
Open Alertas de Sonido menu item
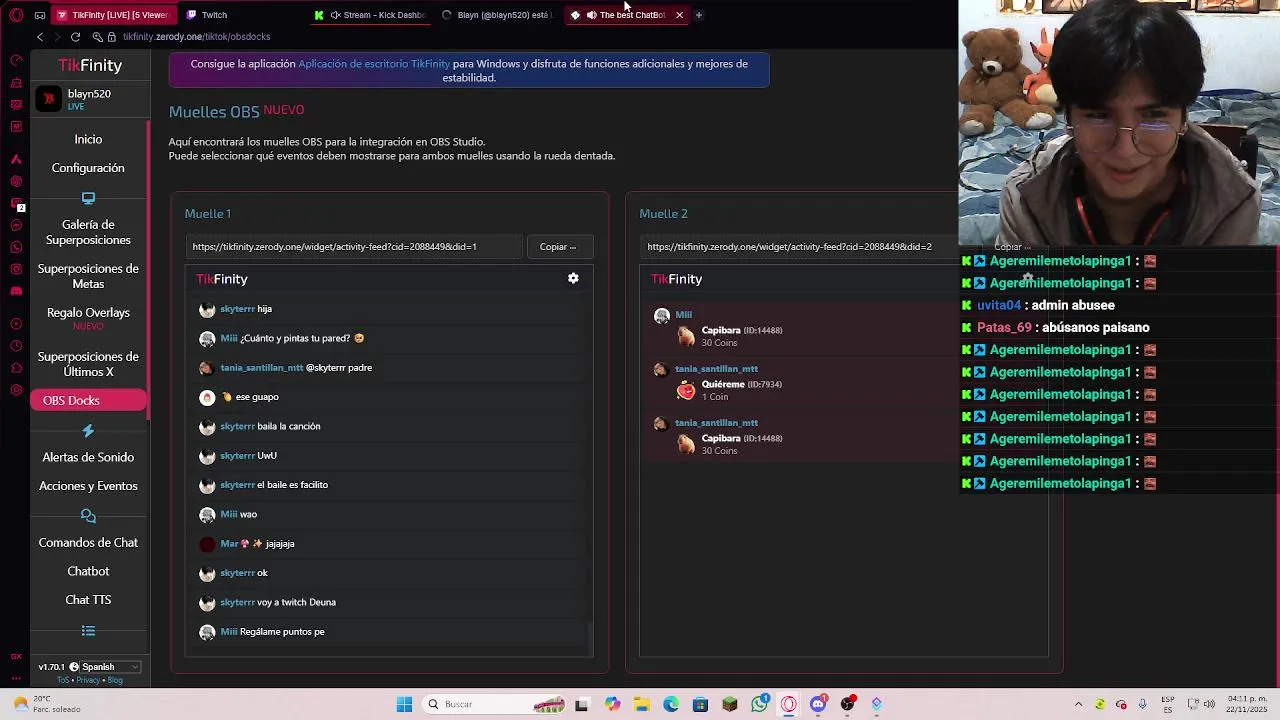coord(88,457)
